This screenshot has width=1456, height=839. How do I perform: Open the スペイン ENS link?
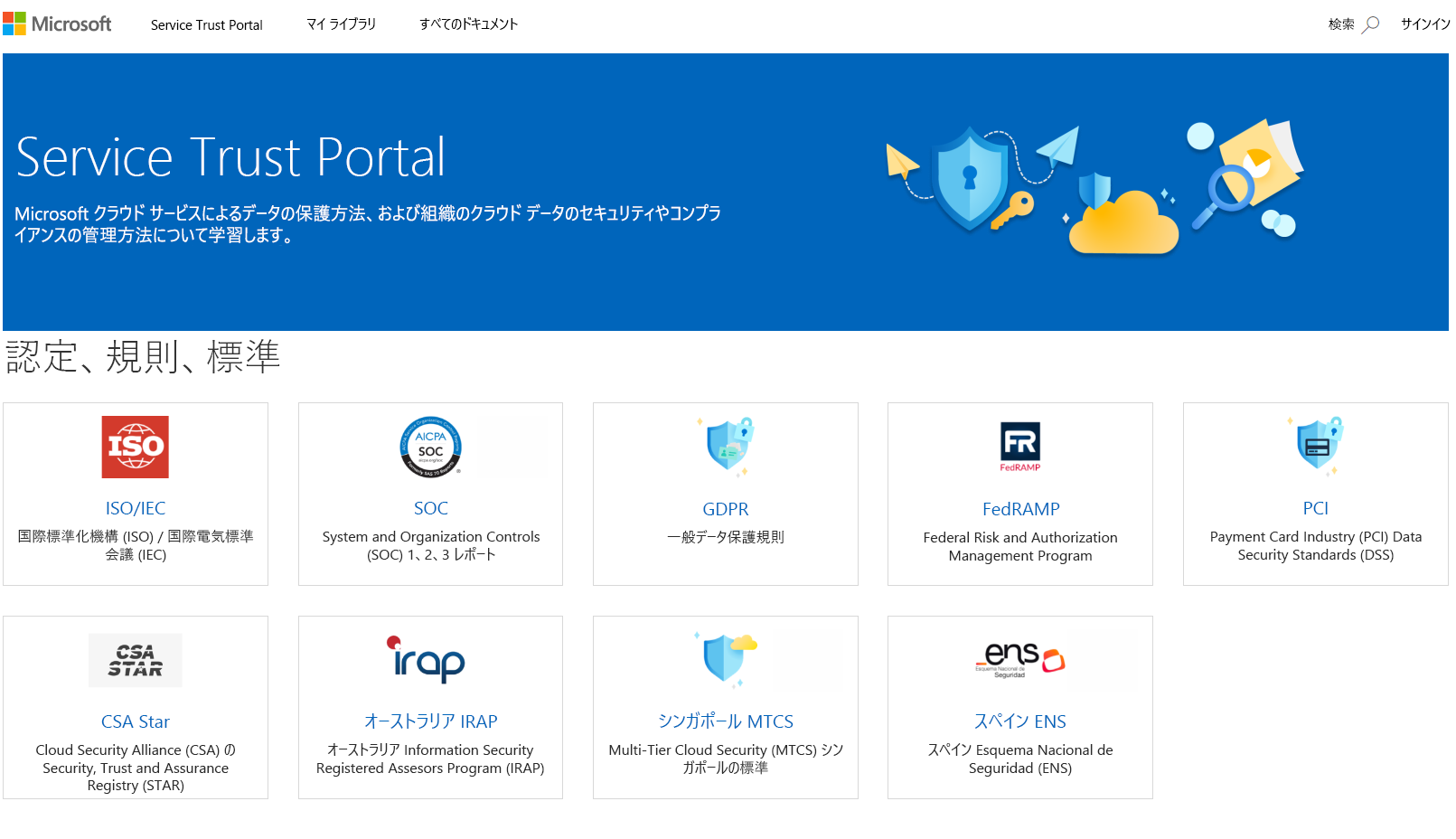point(1020,721)
